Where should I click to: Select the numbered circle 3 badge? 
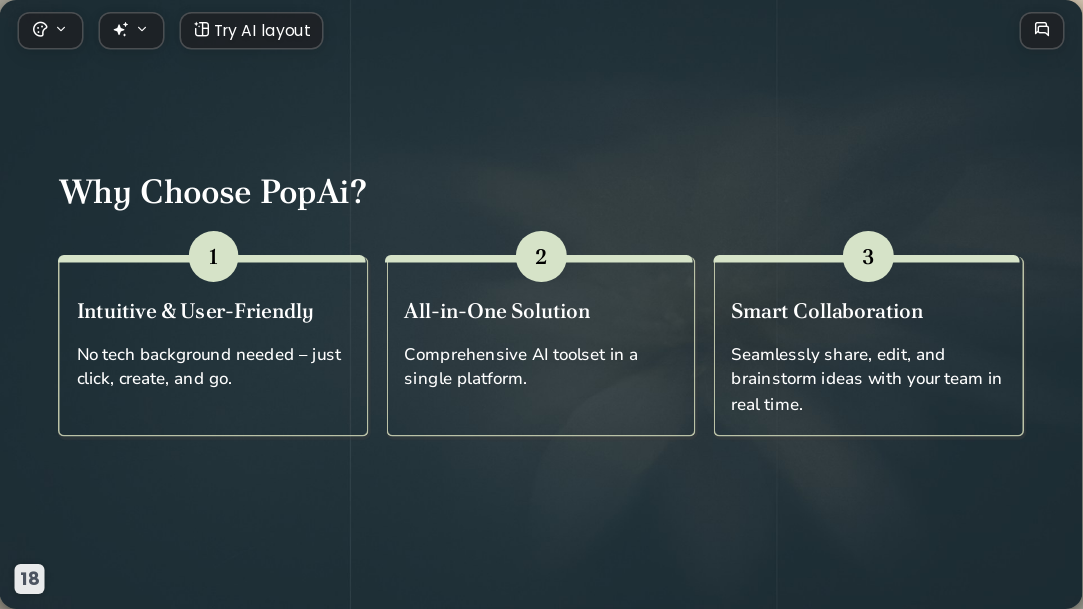point(868,256)
